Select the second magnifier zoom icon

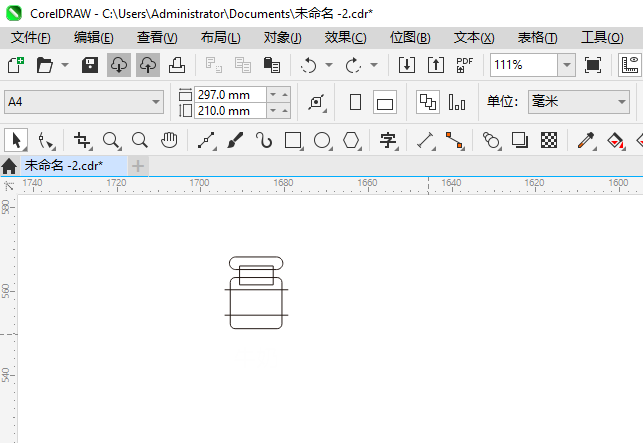[x=140, y=140]
